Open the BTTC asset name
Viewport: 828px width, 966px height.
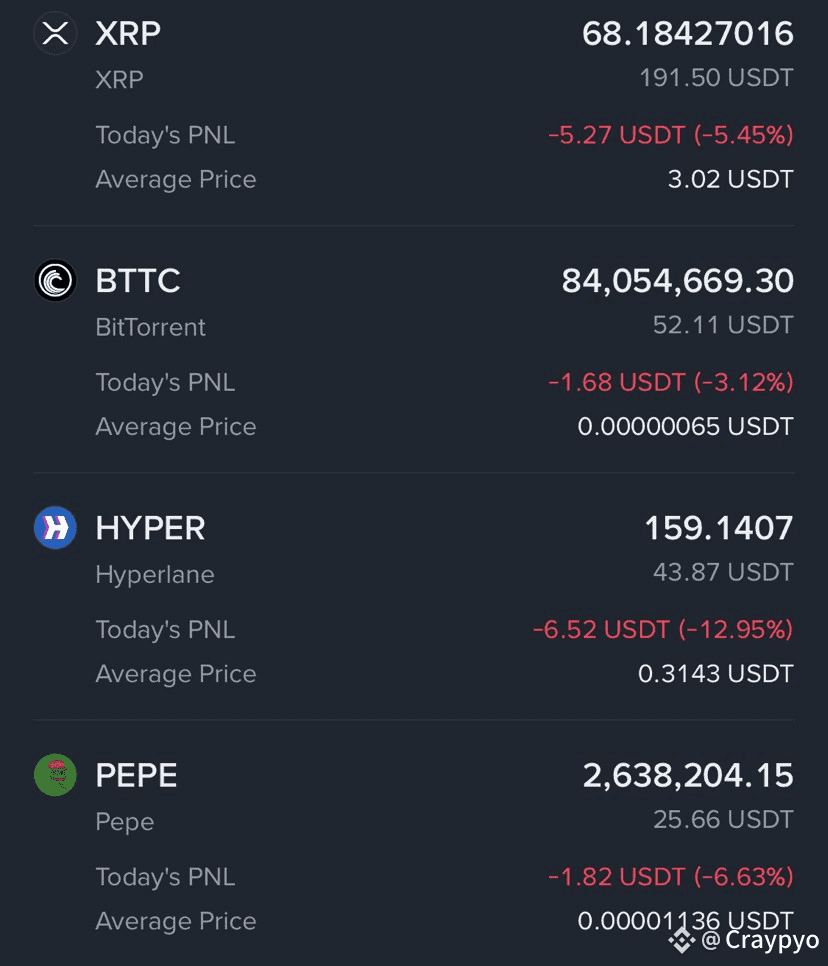[138, 281]
